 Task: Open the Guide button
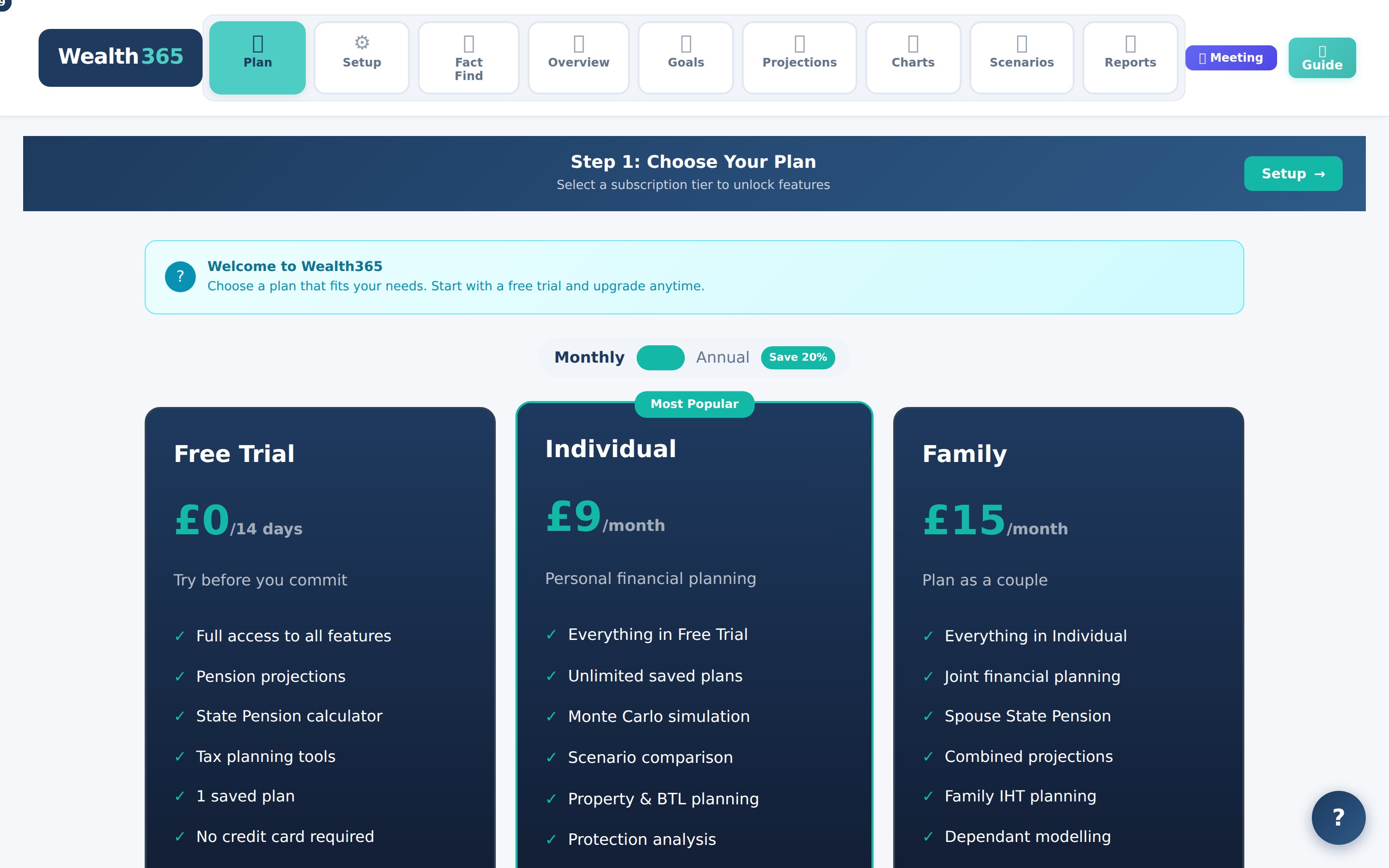1322,58
